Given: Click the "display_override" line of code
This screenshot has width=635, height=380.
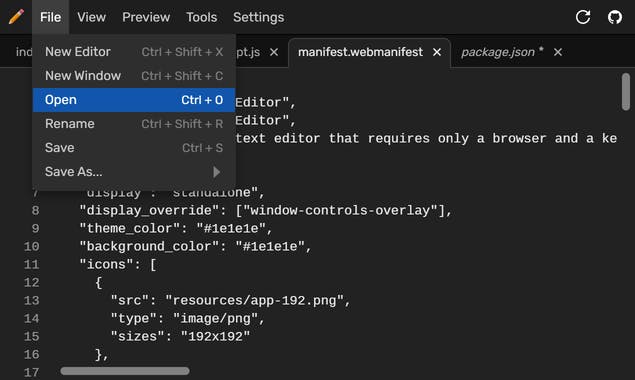Looking at the screenshot, I should tap(265, 211).
